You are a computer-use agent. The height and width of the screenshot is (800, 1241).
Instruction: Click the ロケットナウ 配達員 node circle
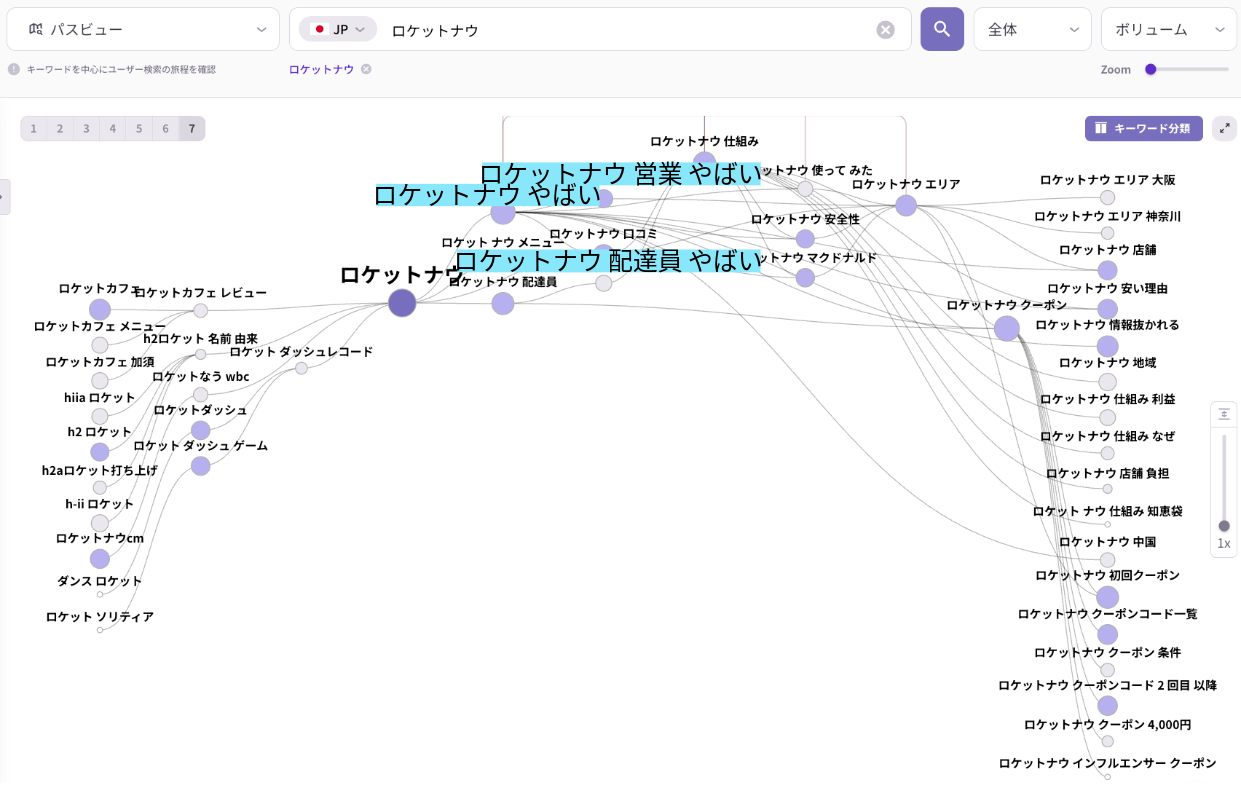503,303
